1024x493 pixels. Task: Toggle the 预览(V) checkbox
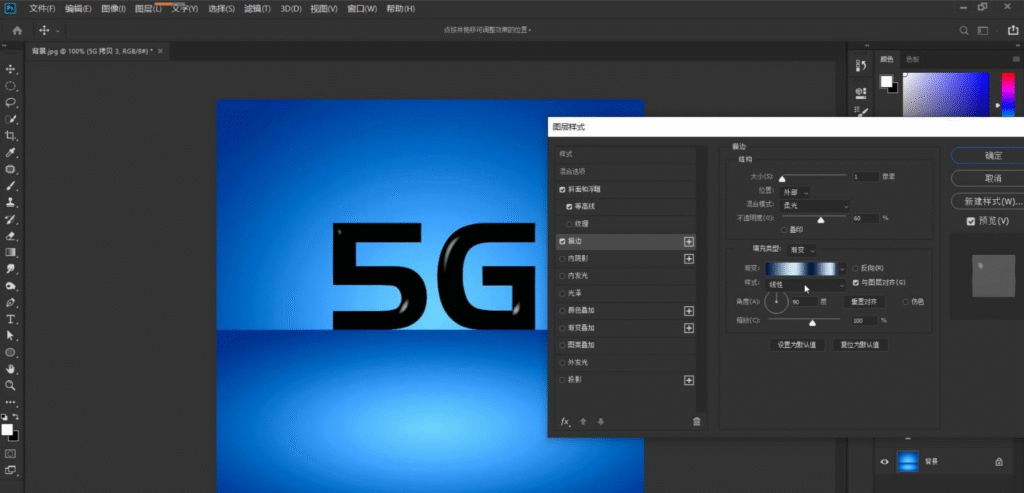pyautogui.click(x=971, y=221)
